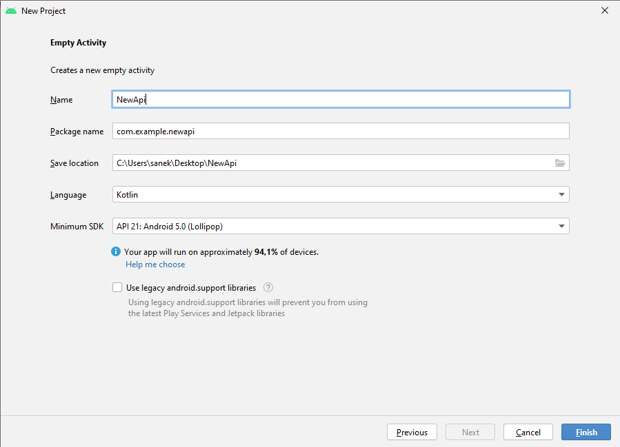Click the New Project title bar text
Screen dimensions: 620x447
(x=44, y=10)
